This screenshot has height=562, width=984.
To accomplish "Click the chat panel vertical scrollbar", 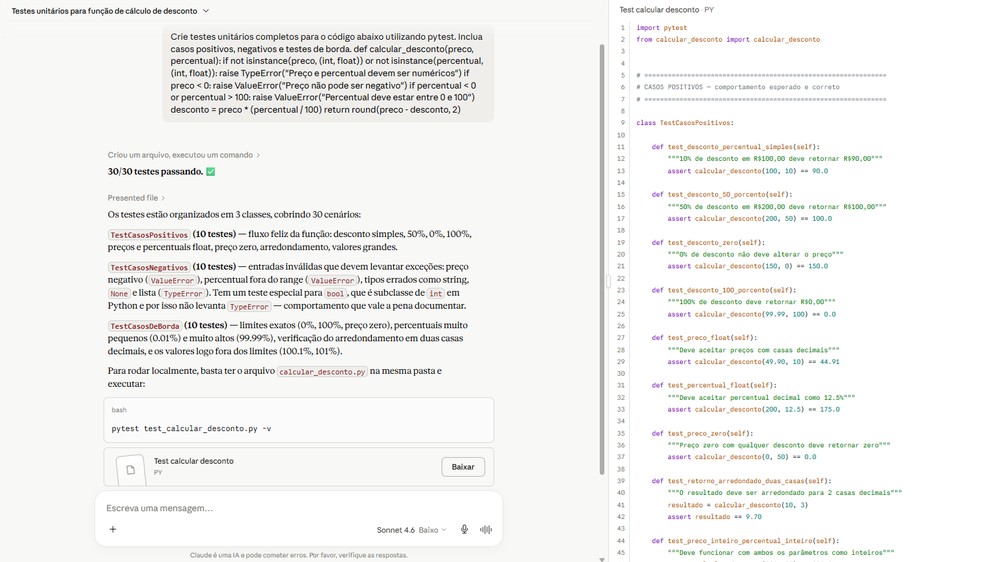I will click(x=602, y=258).
